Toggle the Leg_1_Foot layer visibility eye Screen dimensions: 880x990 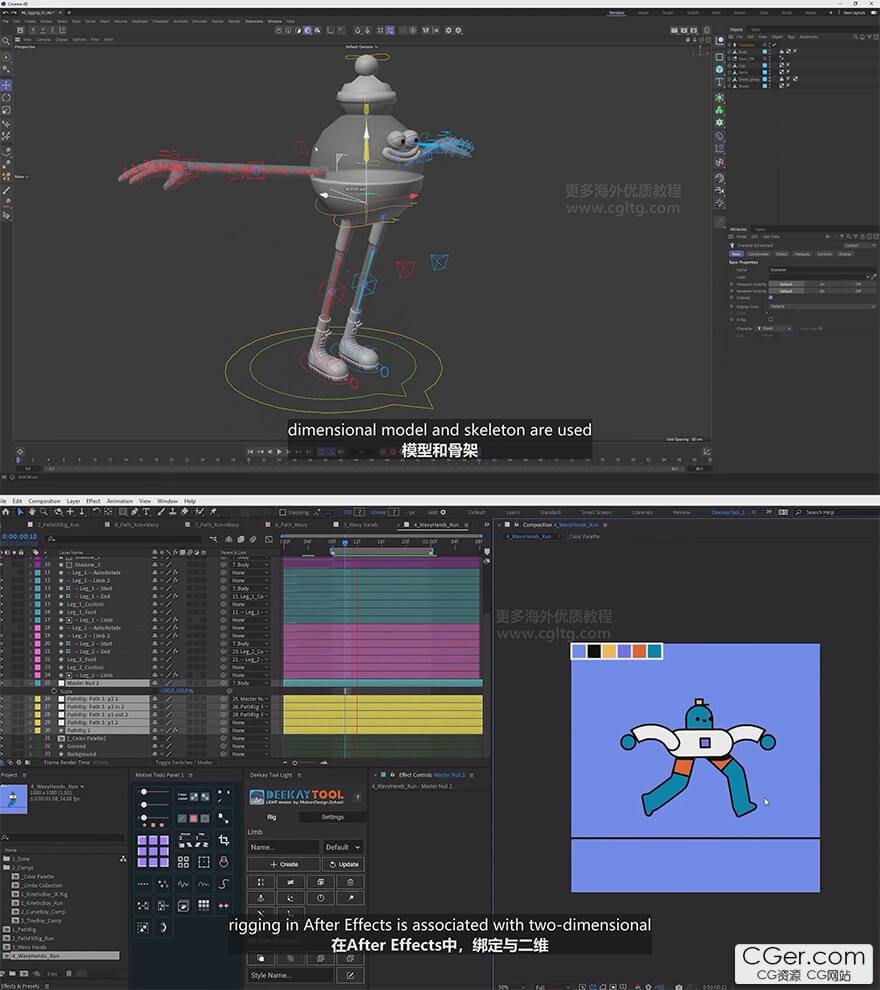(3, 612)
